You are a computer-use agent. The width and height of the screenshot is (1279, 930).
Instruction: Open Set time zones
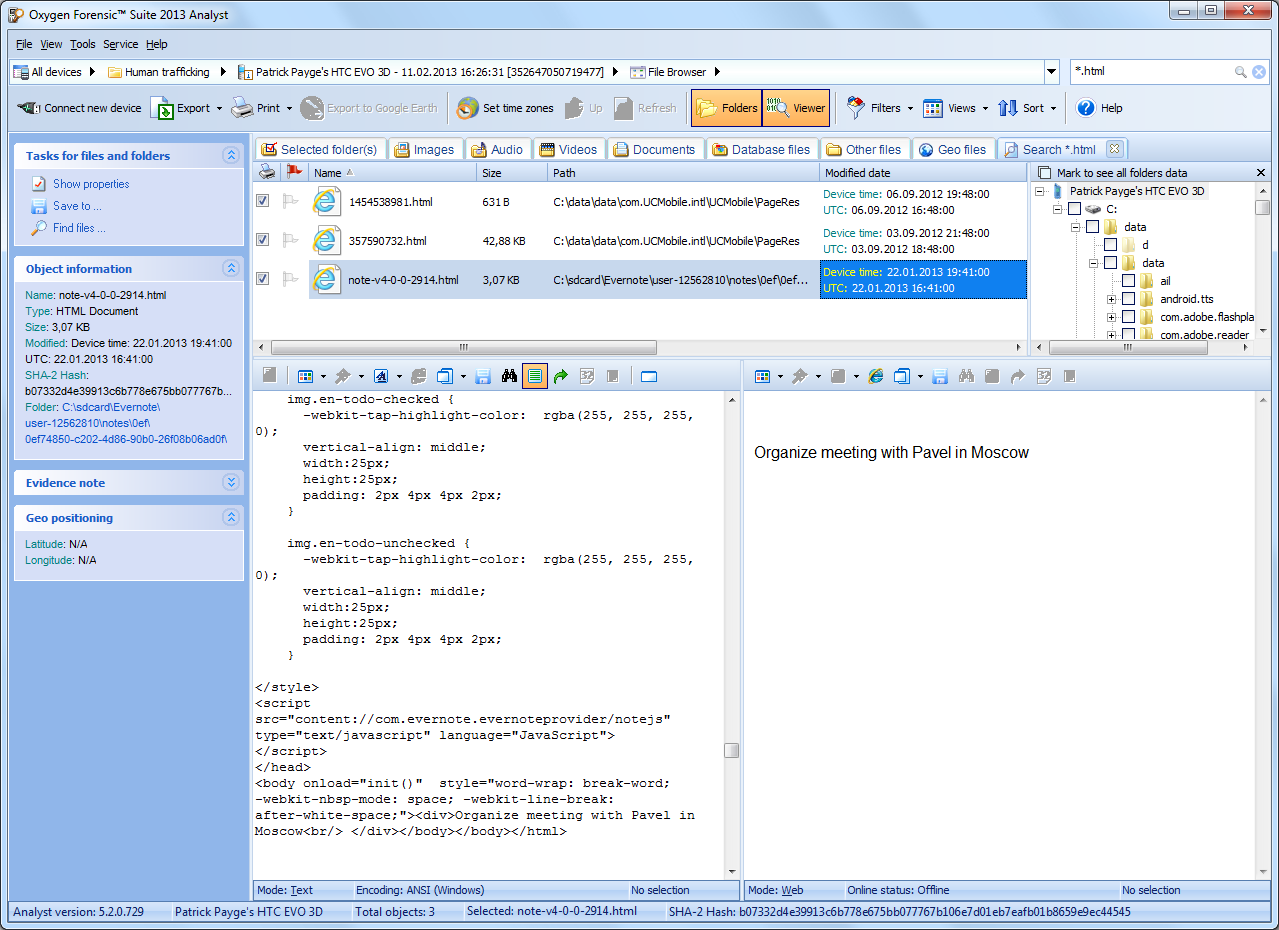coord(505,108)
